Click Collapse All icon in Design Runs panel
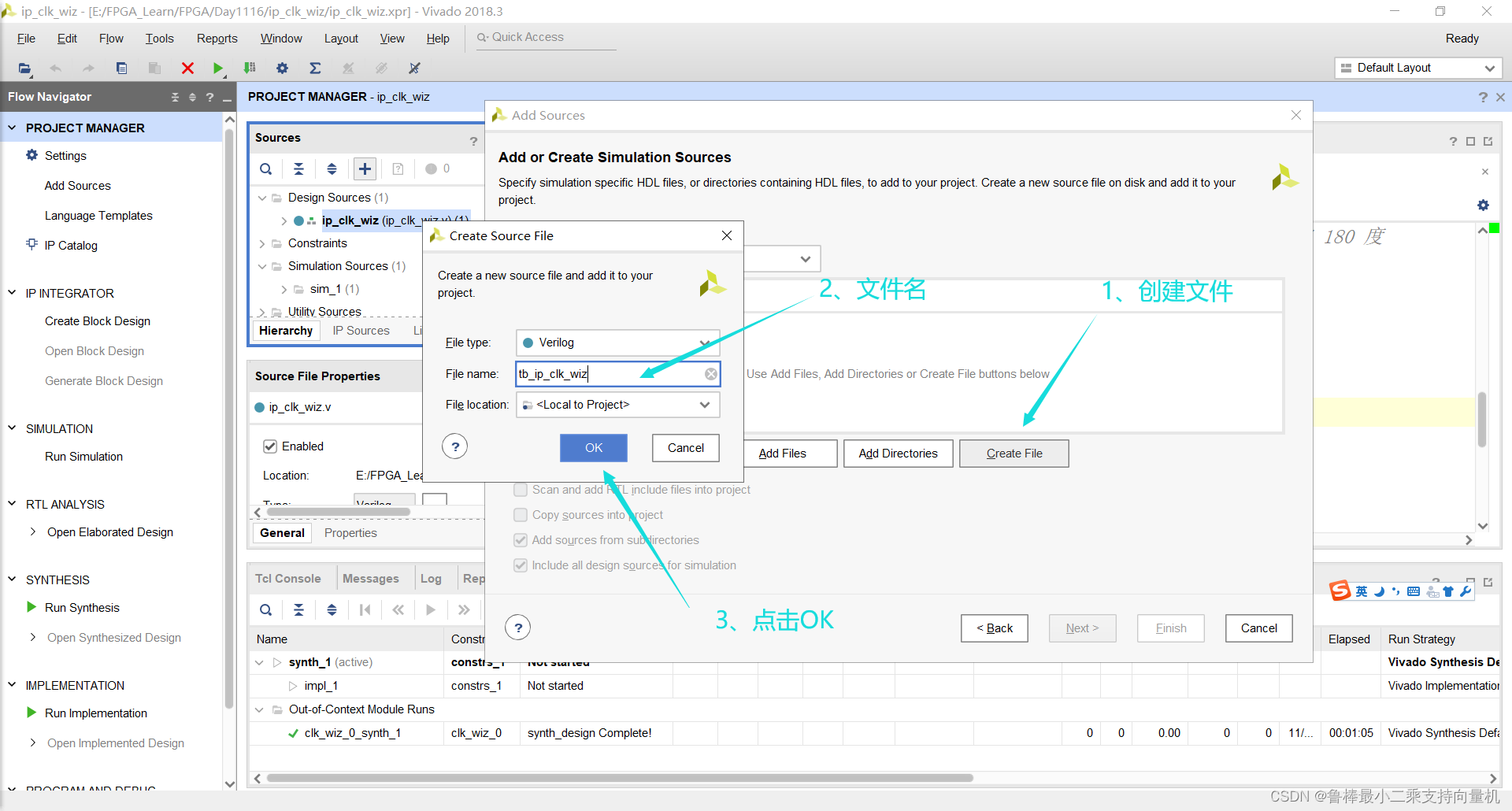The height and width of the screenshot is (811, 1512). [x=298, y=609]
